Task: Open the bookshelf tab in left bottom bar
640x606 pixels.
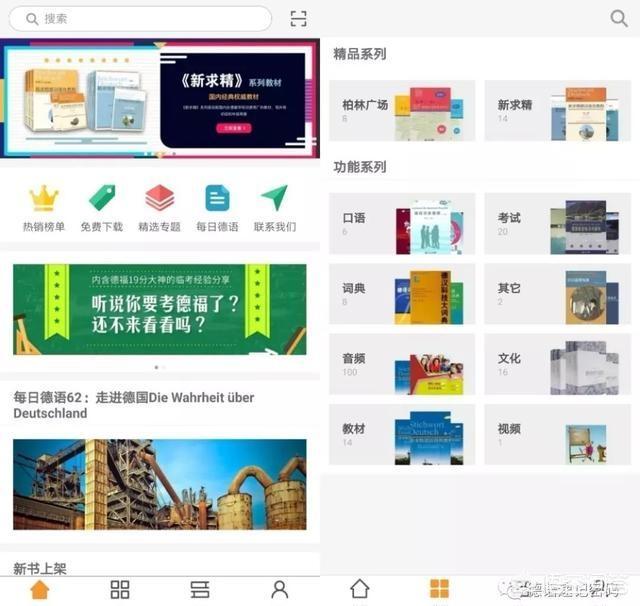Action: tap(200, 589)
